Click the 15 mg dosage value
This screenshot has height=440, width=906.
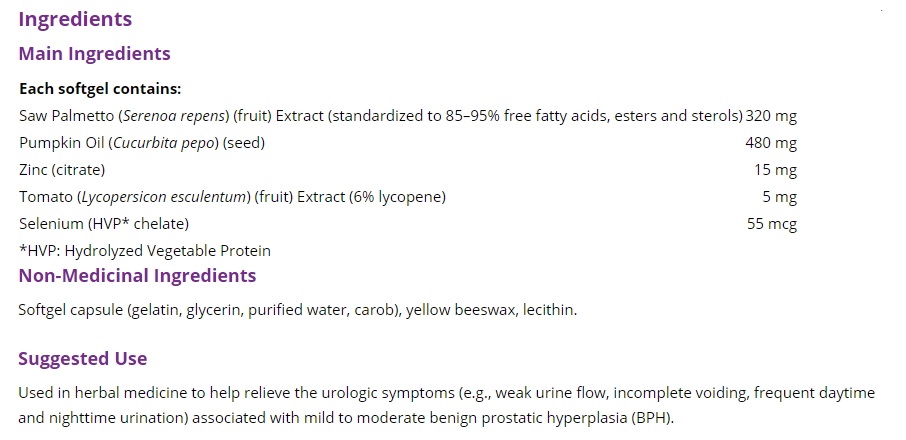click(x=776, y=170)
